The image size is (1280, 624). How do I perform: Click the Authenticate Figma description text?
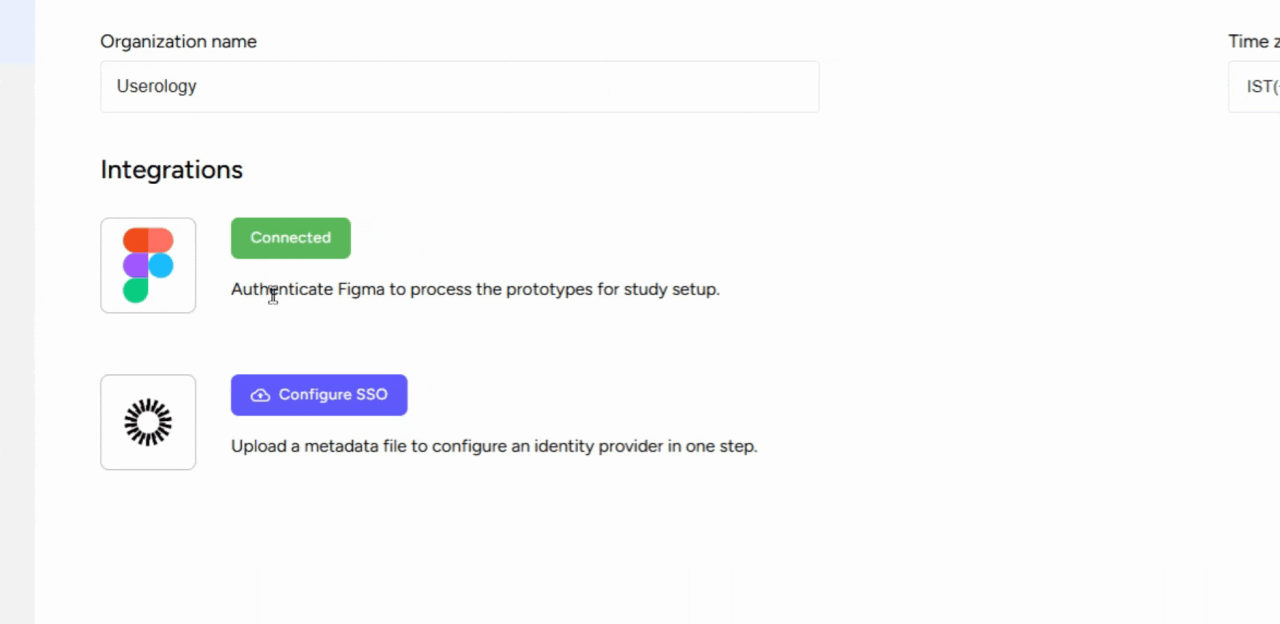475,289
